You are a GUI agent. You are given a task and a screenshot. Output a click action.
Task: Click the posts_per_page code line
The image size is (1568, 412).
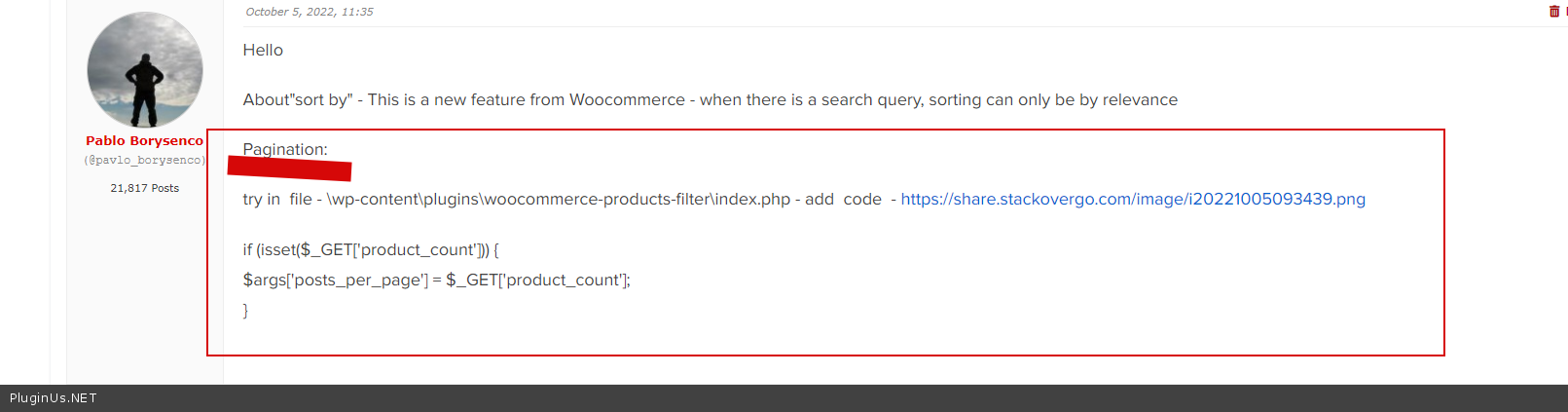coord(436,280)
